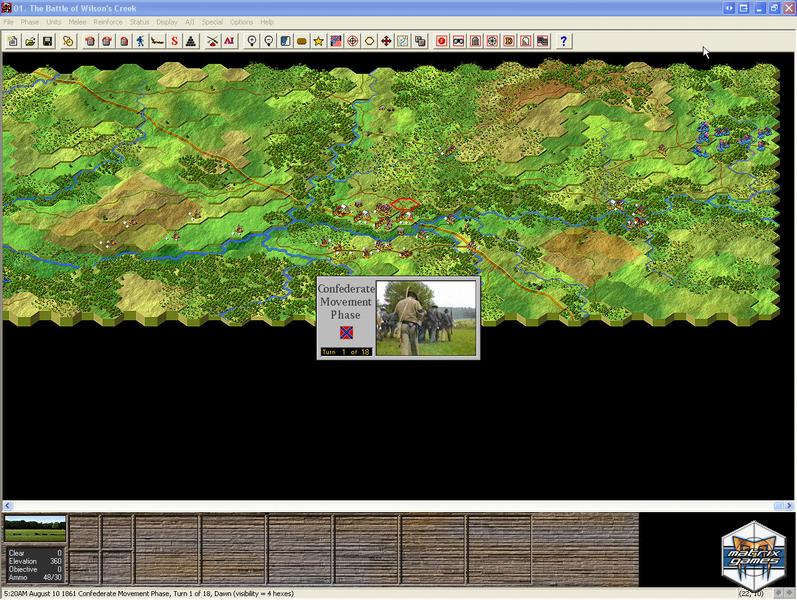Open the Reinforce menu
Viewport: 797px width, 600px height.
107,22
